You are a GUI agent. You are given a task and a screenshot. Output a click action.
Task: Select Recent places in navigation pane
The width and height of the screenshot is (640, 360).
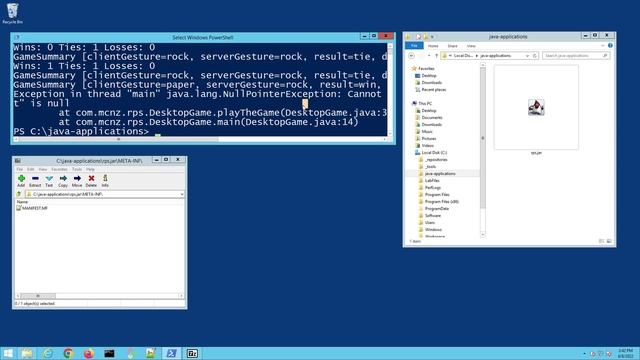coord(431,89)
